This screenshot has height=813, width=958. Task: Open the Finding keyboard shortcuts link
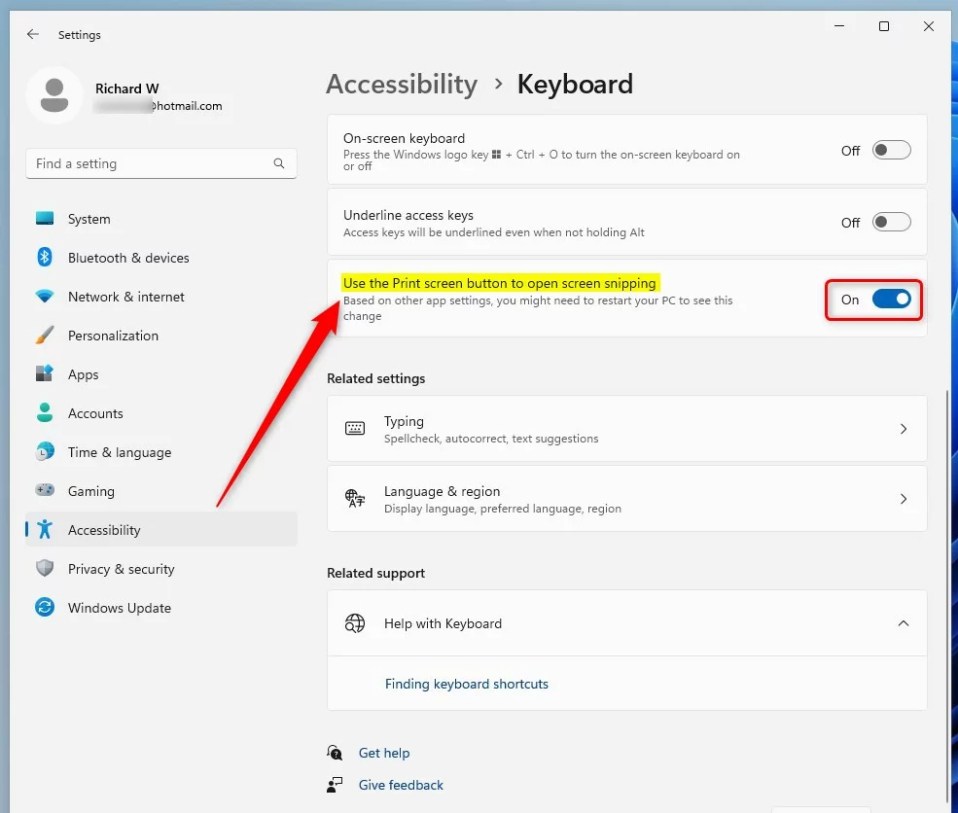[466, 684]
